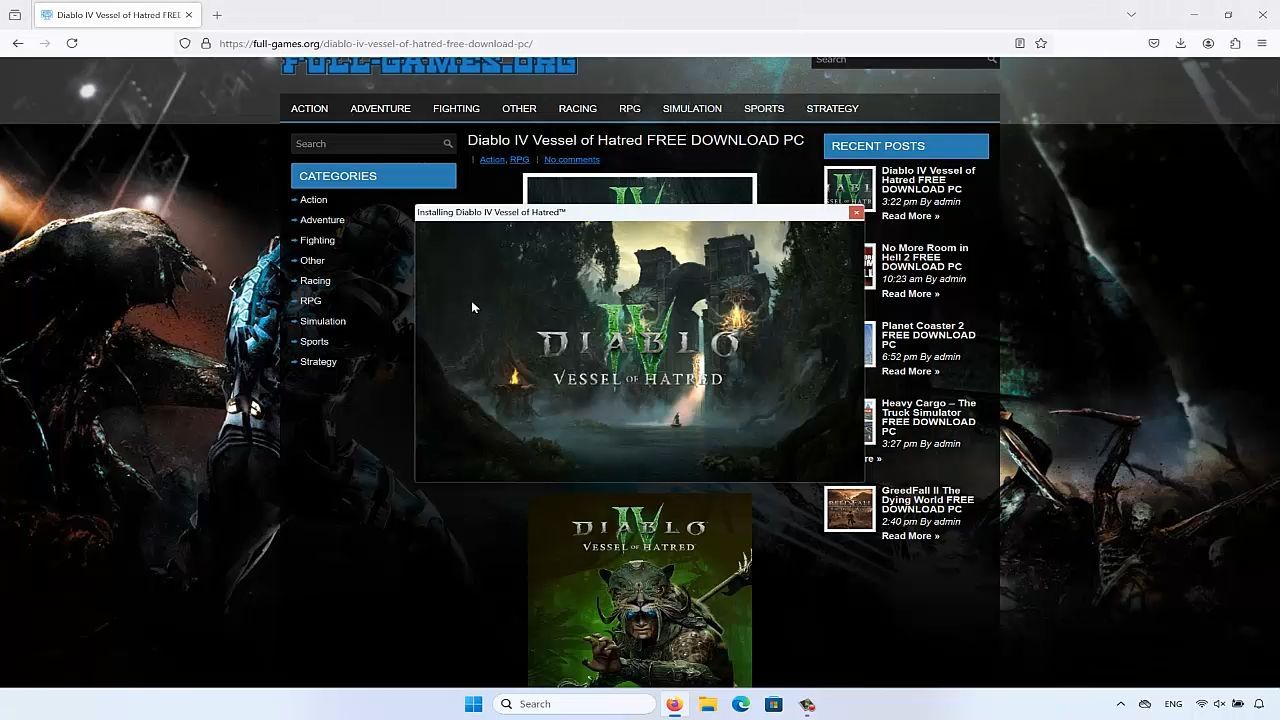
Task: Click the Windows taskbar search box
Action: pos(574,704)
